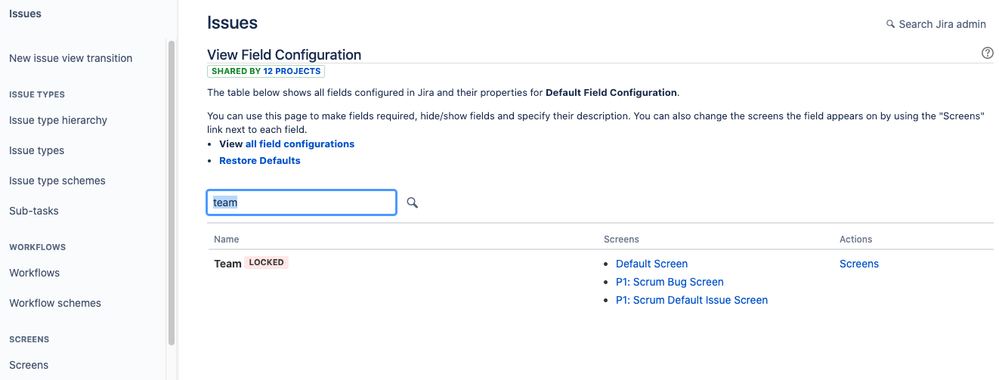Go to Issue types in sidebar
This screenshot has width=999, height=380.
pyautogui.click(x=36, y=150)
